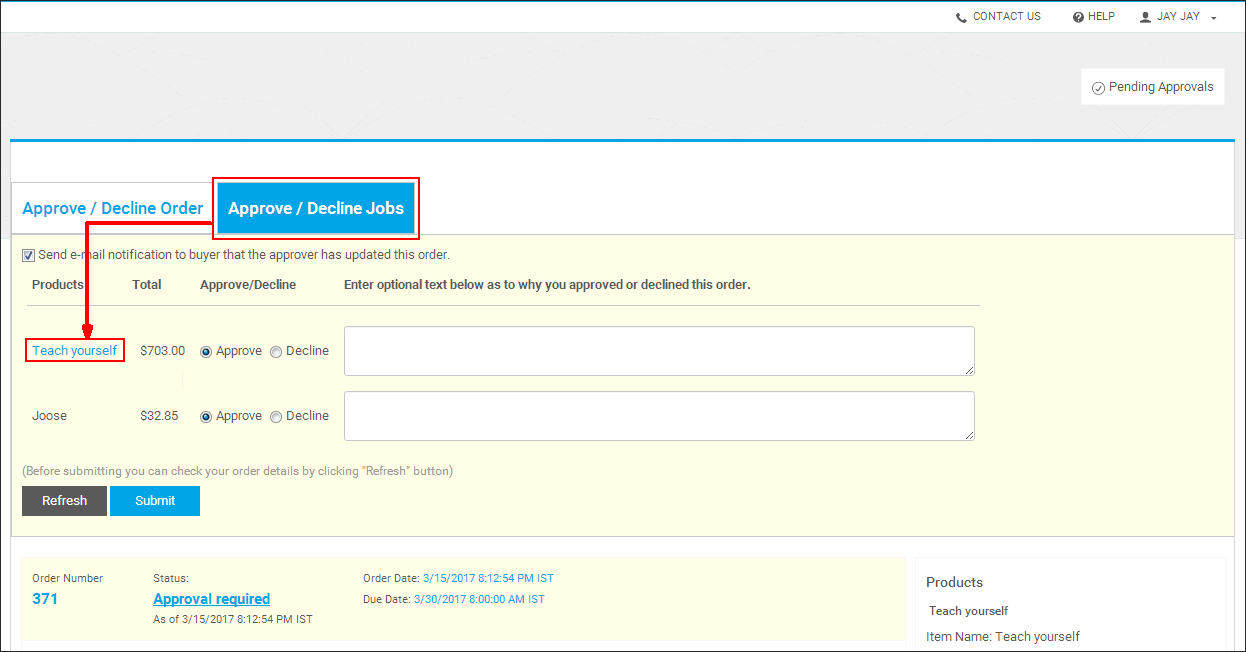
Task: Click the Pending Approvals checkmark icon
Action: click(1098, 88)
